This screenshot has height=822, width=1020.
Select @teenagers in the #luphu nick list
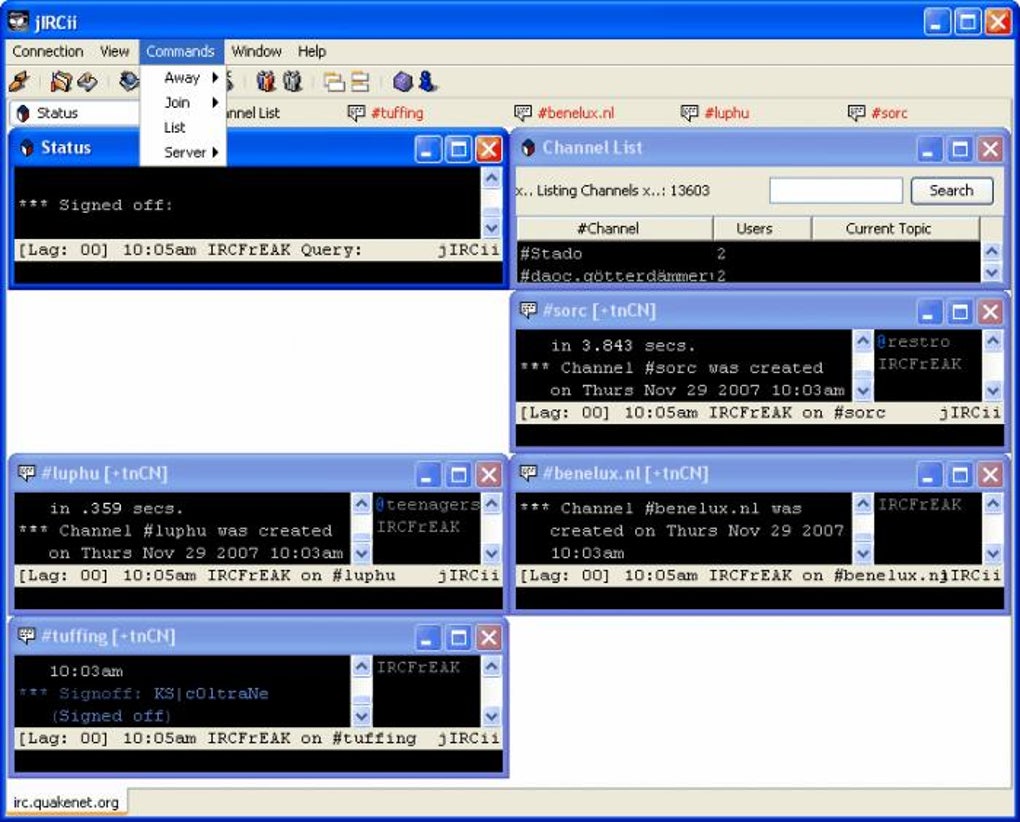click(427, 504)
